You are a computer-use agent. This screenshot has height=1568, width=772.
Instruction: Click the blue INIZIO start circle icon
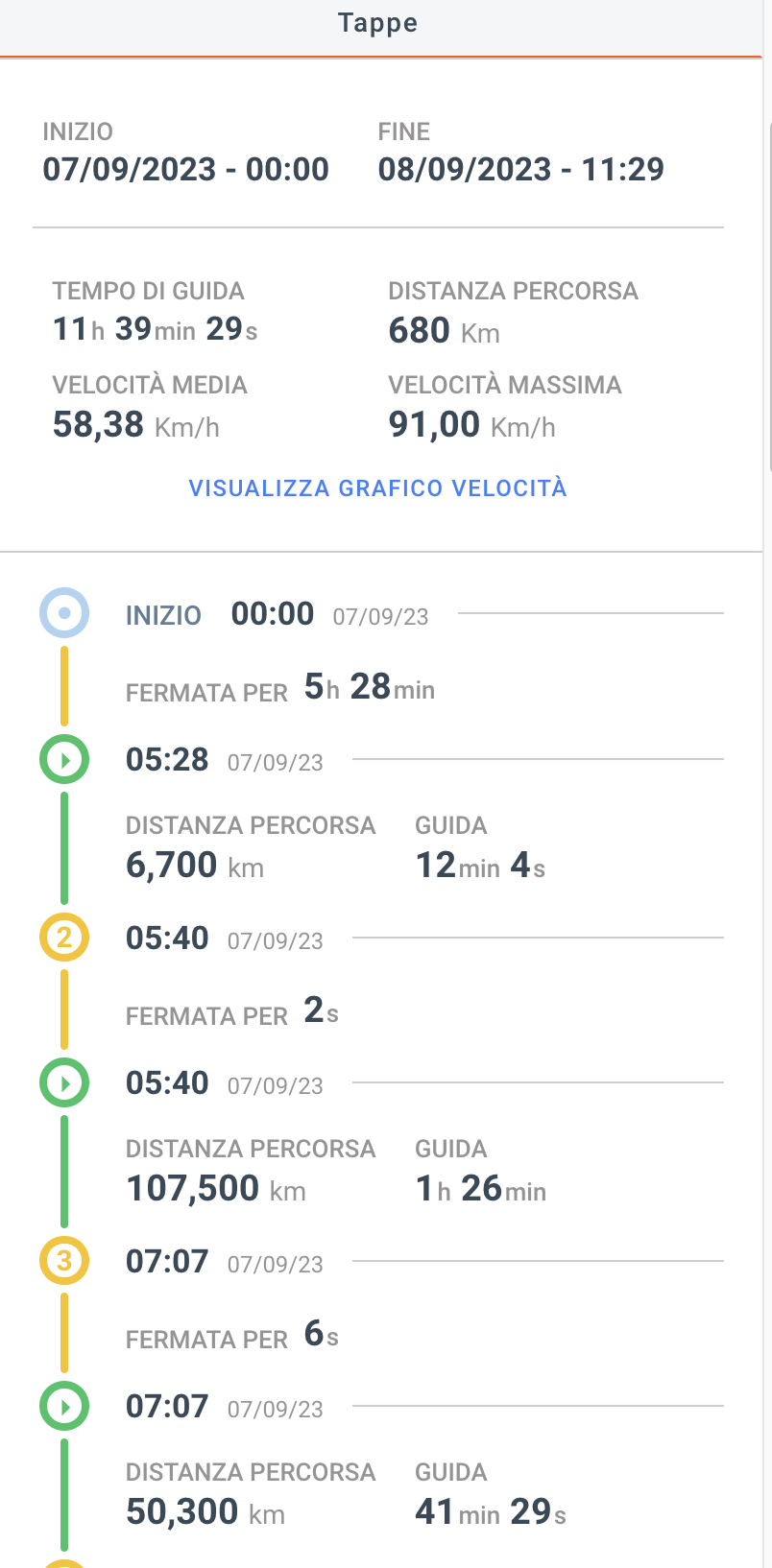64,613
